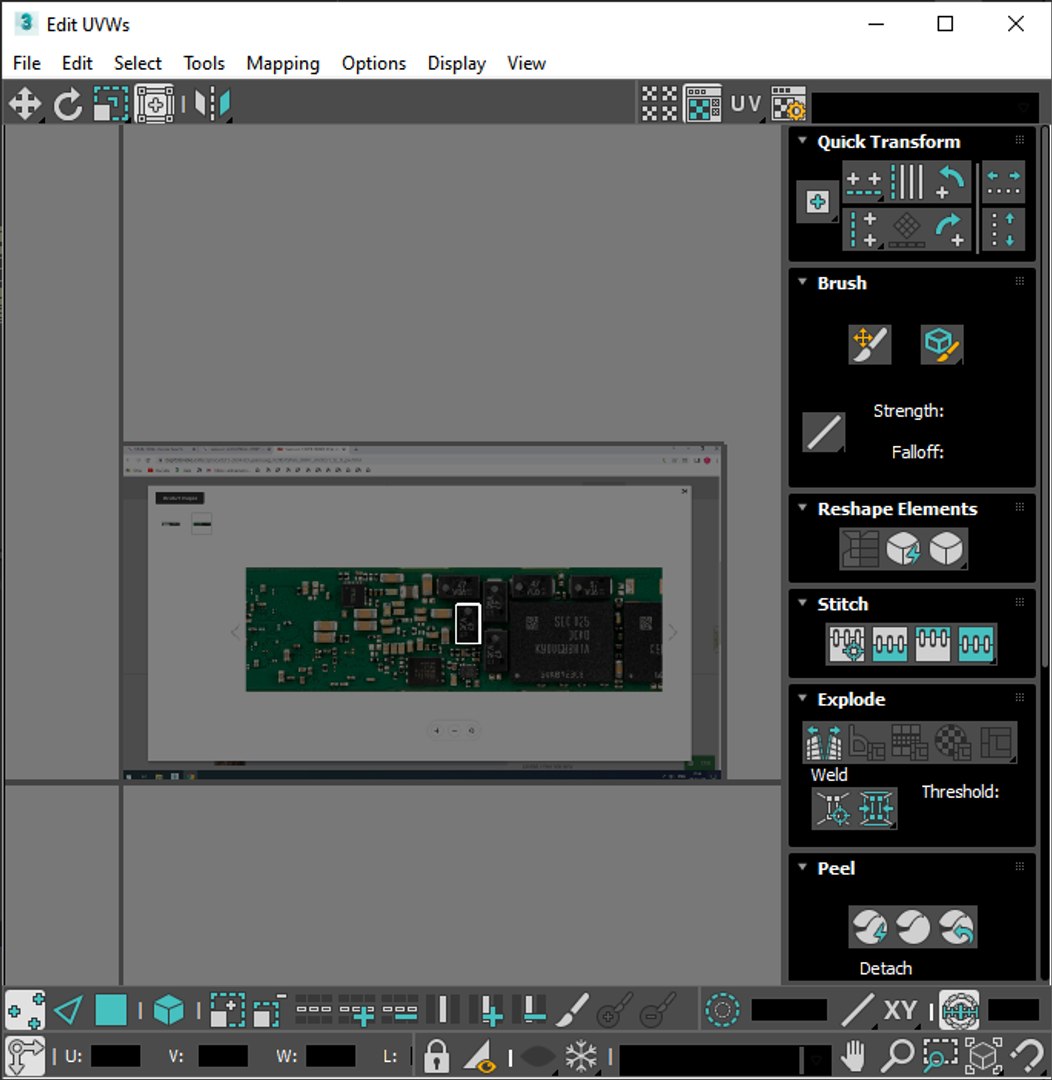Click the Stitch to Source icon

(932, 644)
